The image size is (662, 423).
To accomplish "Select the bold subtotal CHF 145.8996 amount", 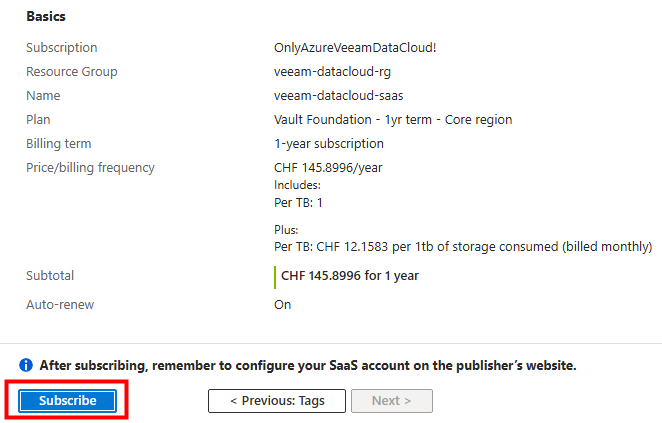I will pyautogui.click(x=350, y=276).
